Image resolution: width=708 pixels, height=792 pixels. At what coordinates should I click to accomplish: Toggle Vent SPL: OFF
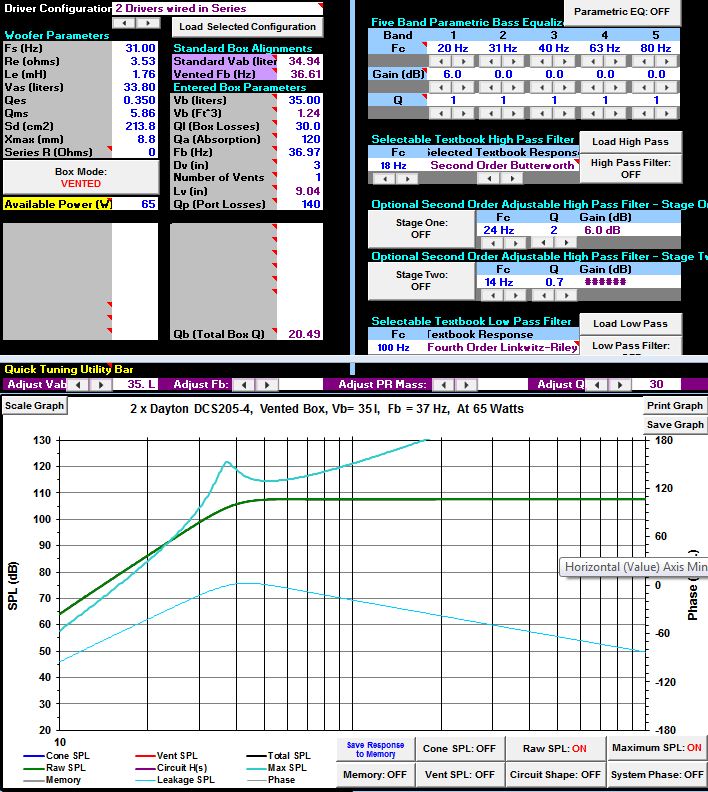(459, 774)
